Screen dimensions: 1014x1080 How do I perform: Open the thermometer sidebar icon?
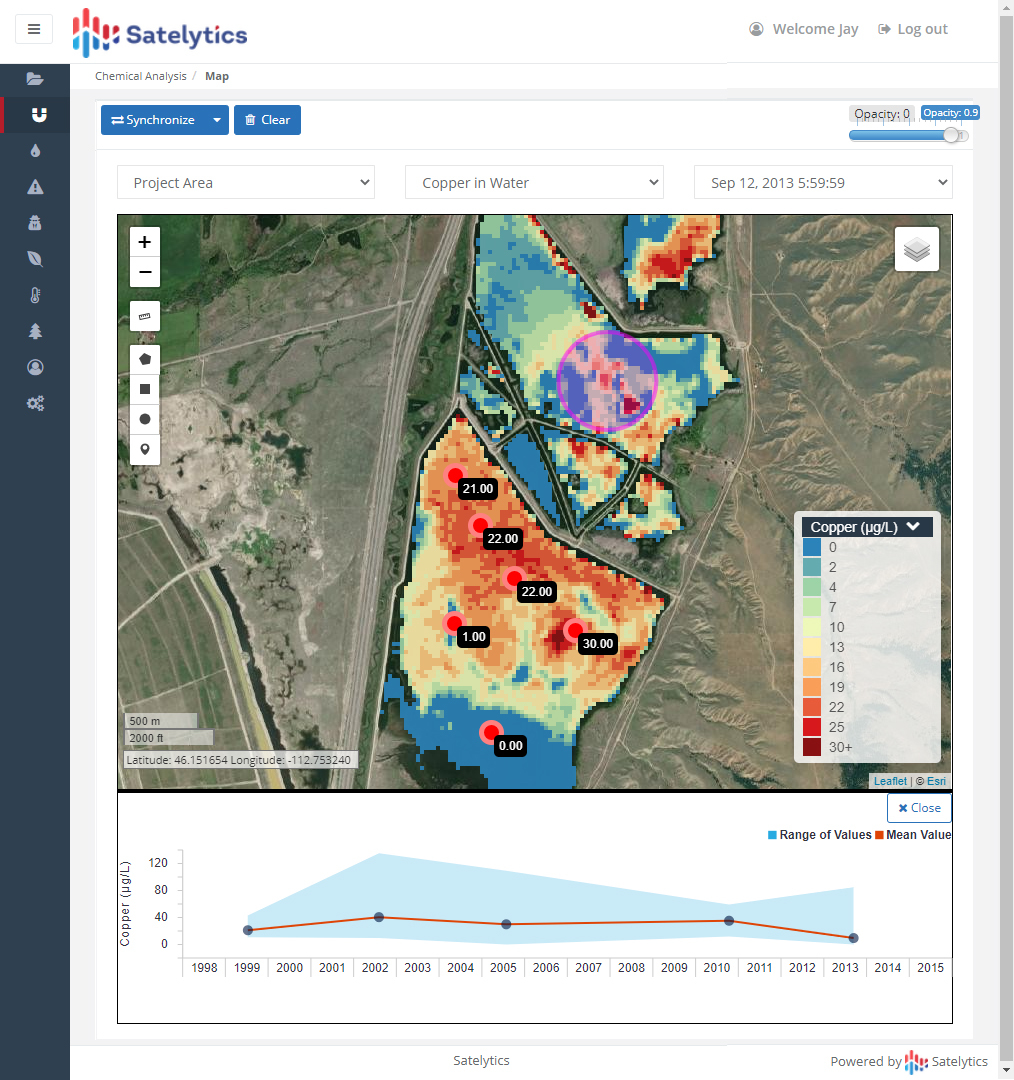[x=35, y=295]
